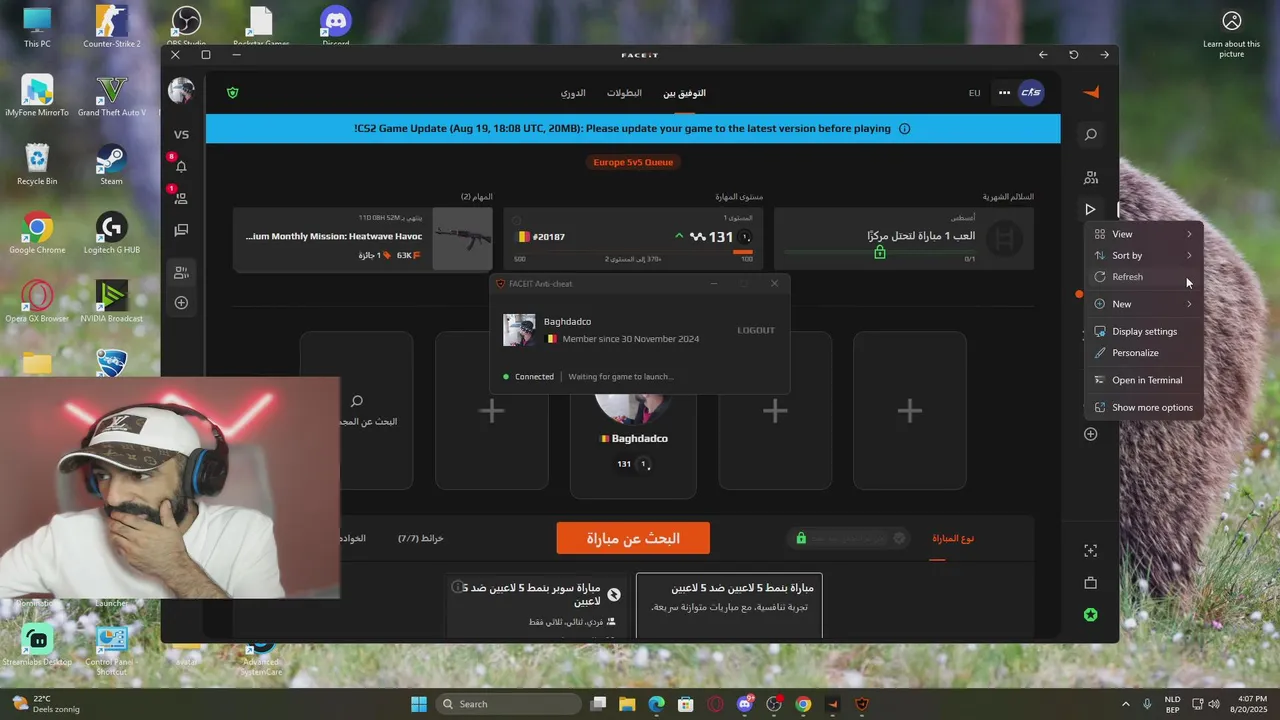Open the profile avatar in the FACEIT top-left
This screenshot has height=720, width=1280.
(181, 91)
